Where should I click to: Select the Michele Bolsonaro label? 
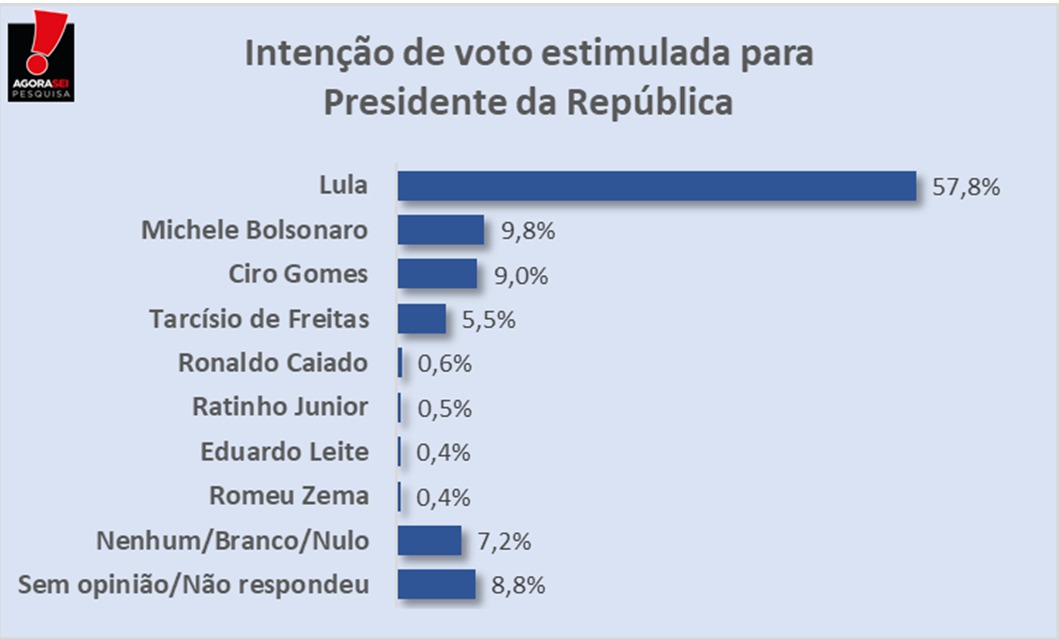point(254,230)
